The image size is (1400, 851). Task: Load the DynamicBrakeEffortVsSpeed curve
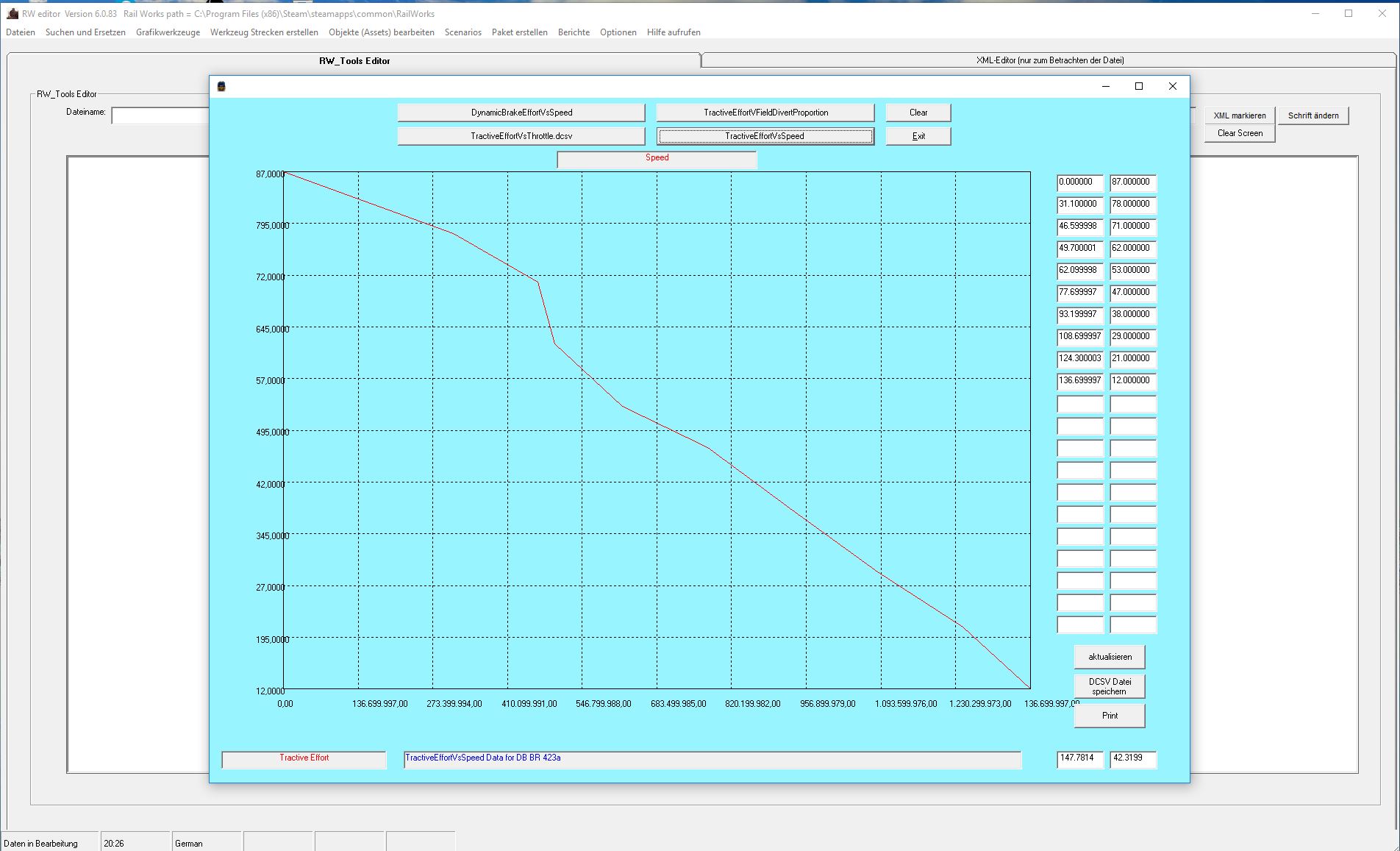[x=521, y=113]
